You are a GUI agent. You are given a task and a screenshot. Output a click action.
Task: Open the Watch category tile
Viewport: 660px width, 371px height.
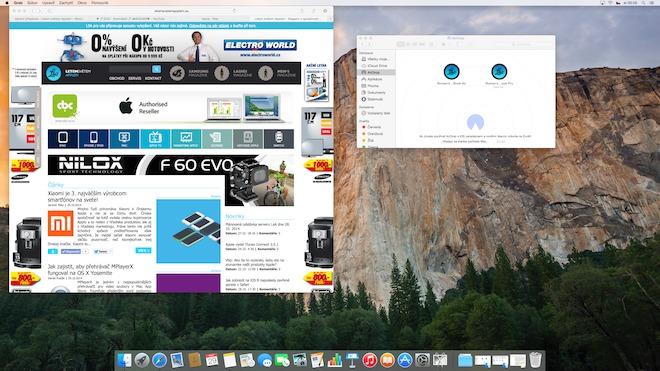click(279, 139)
